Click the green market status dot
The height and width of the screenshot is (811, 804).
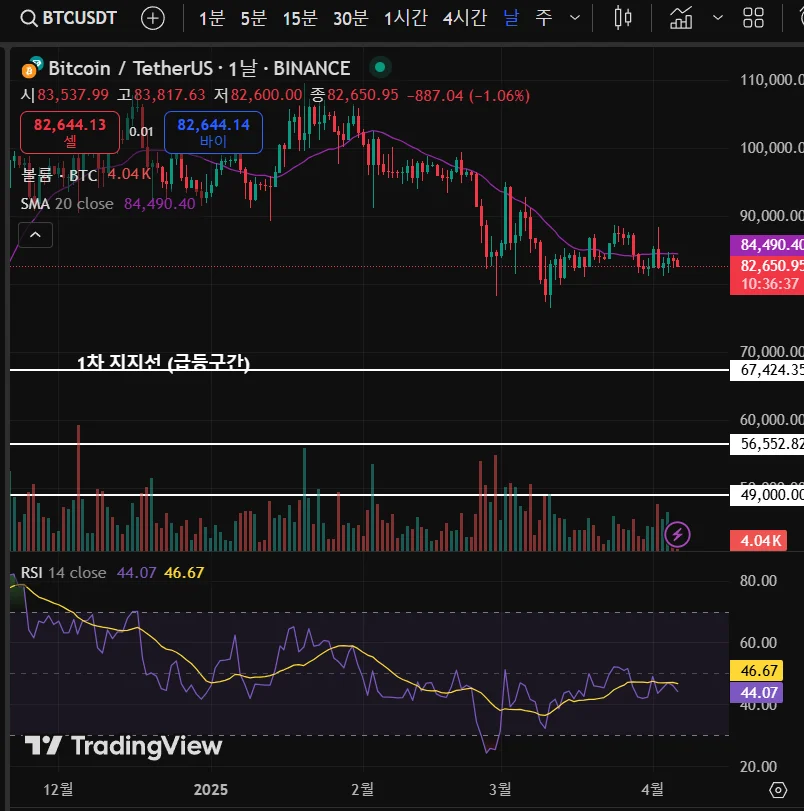(x=380, y=67)
